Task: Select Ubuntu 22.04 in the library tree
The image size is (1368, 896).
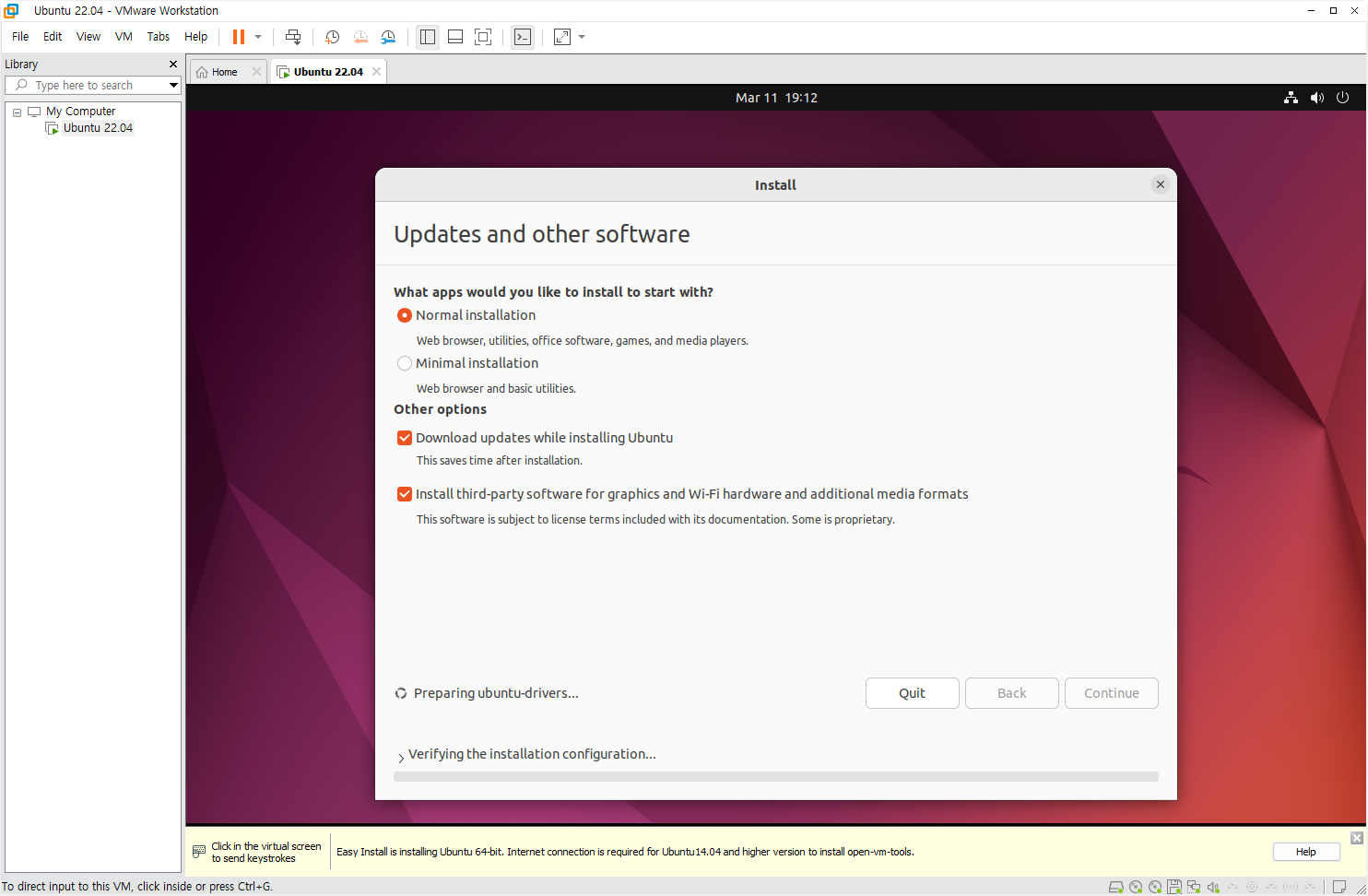Action: pyautogui.click(x=98, y=128)
